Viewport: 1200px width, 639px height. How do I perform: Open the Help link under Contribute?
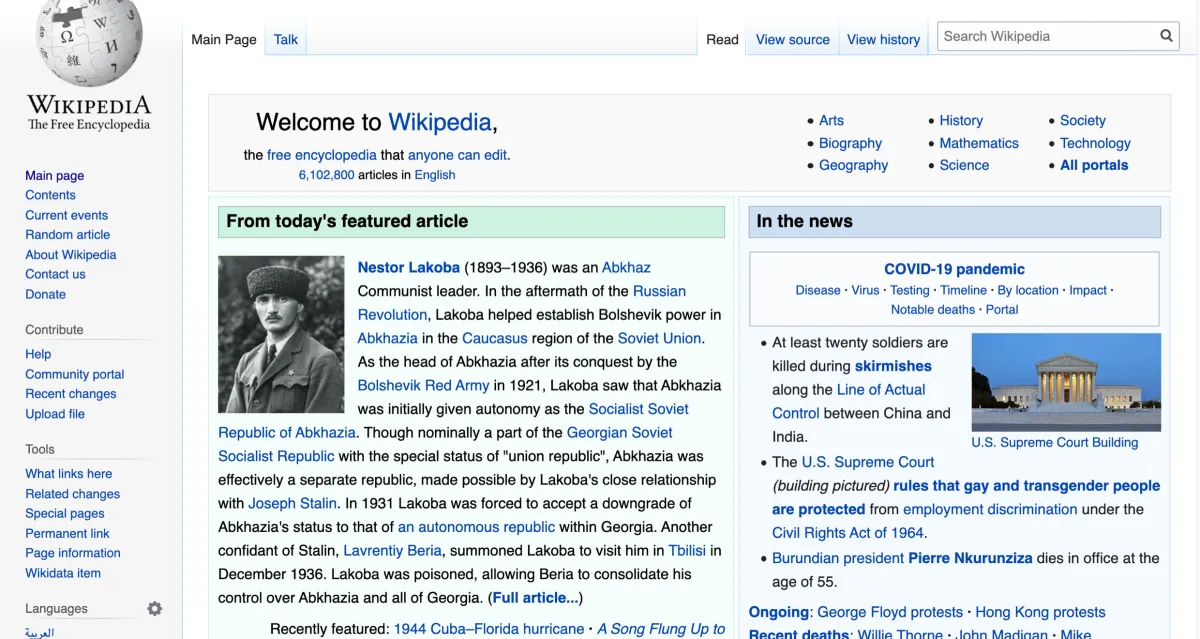[x=38, y=354]
